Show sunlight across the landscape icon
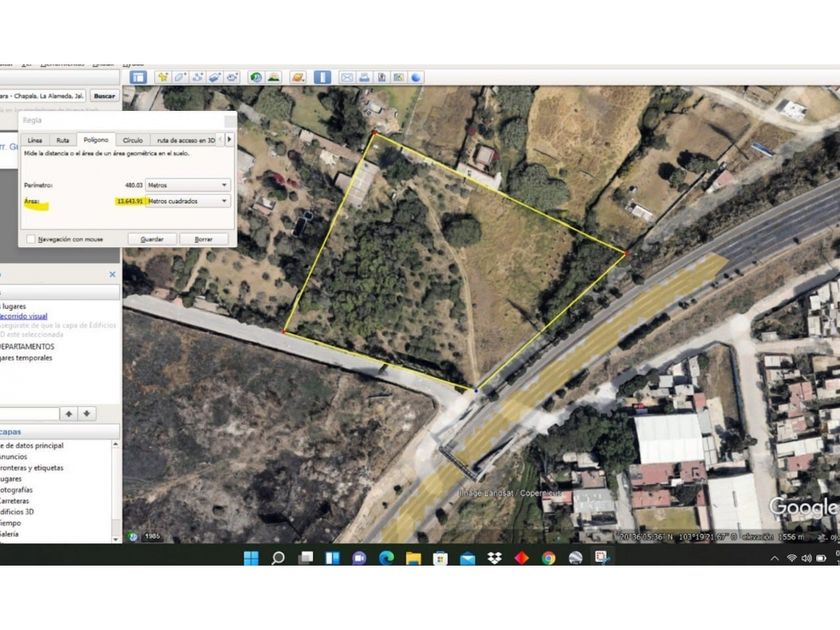Viewport: 840px width, 630px height. pos(273,77)
